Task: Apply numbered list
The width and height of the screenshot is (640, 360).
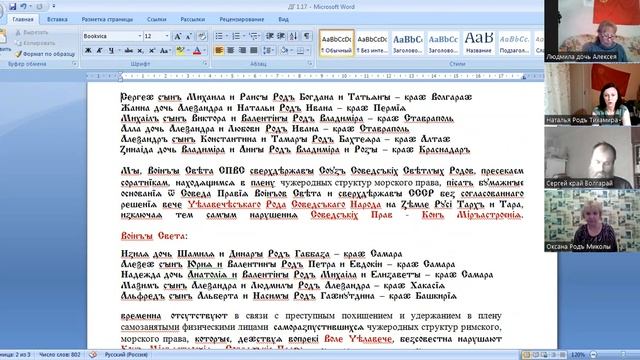Action: [x=236, y=36]
